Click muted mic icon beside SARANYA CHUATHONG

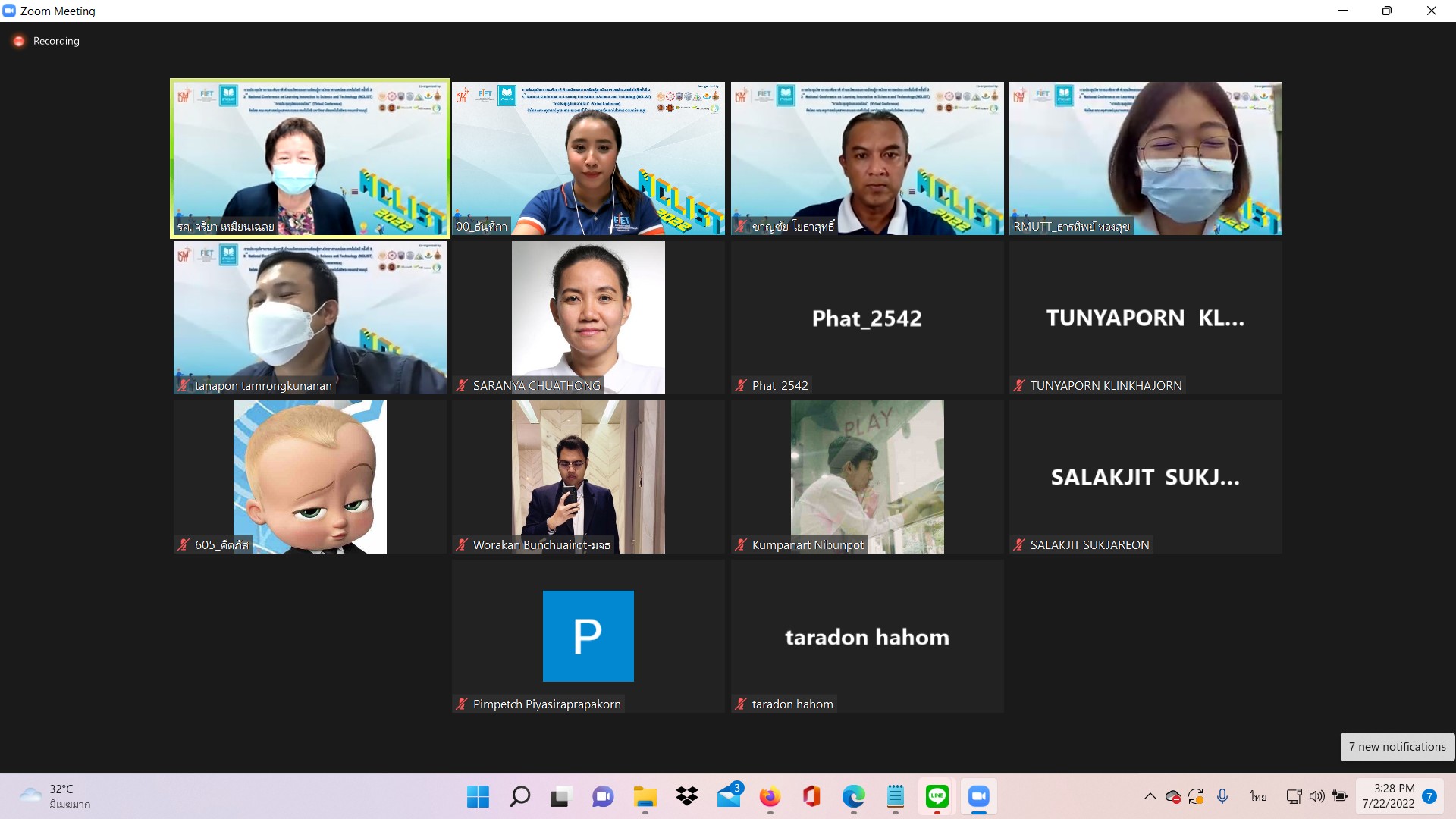click(x=462, y=386)
